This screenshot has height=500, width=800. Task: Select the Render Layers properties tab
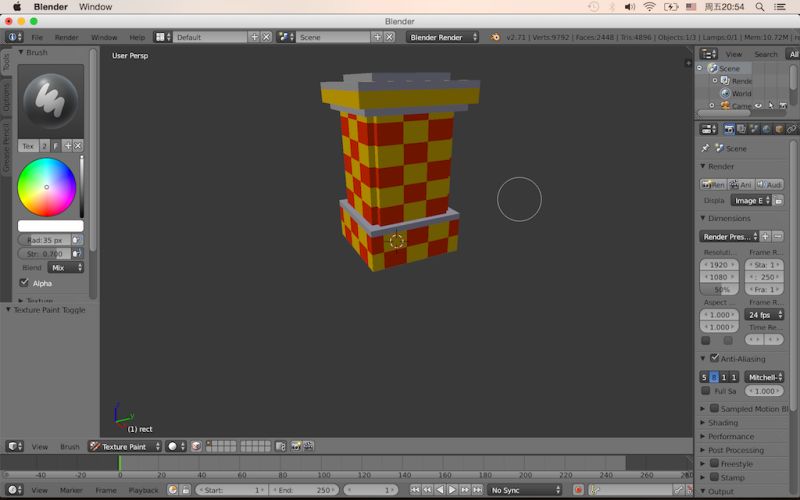pyautogui.click(x=741, y=129)
